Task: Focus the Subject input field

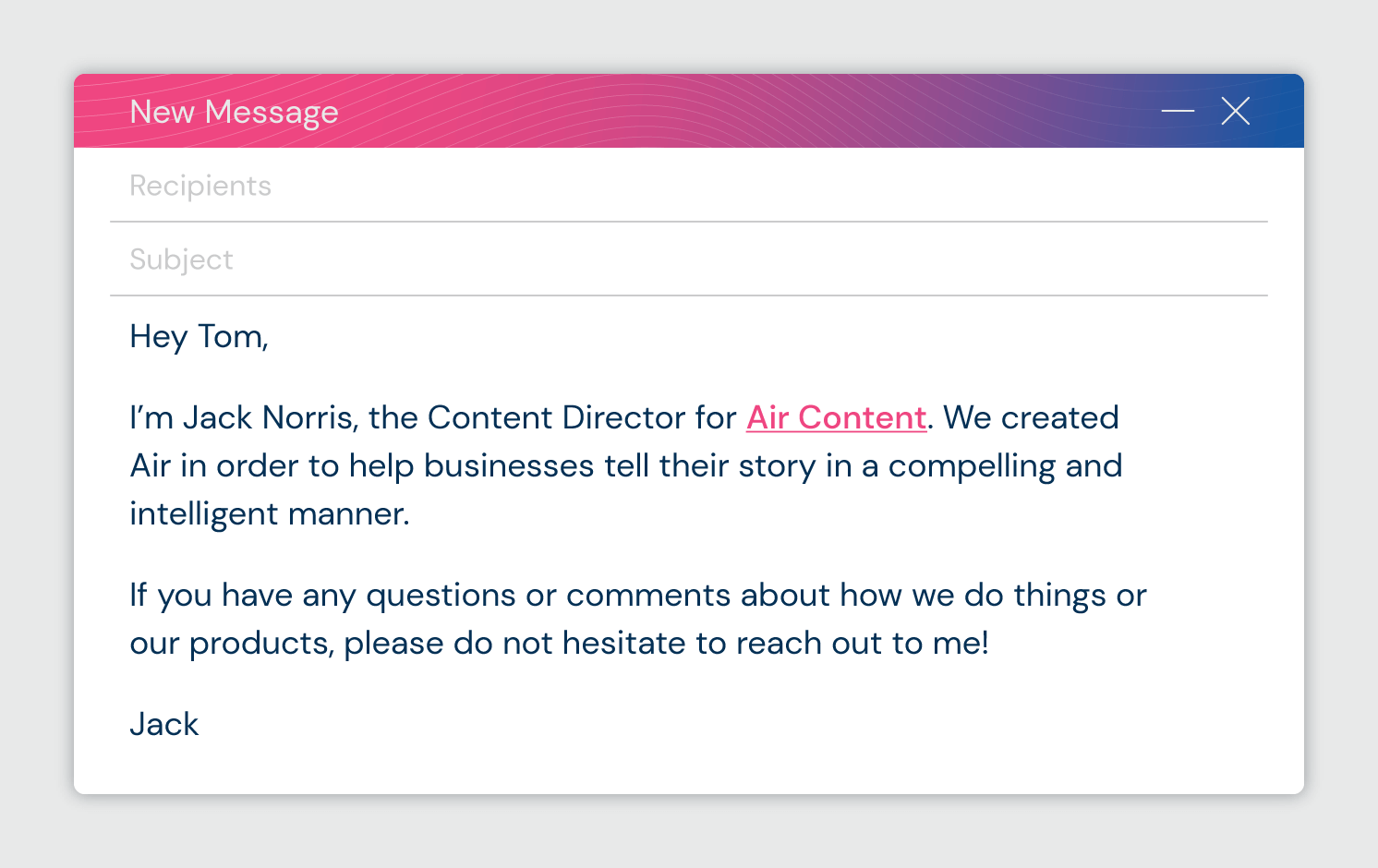Action: point(647,259)
